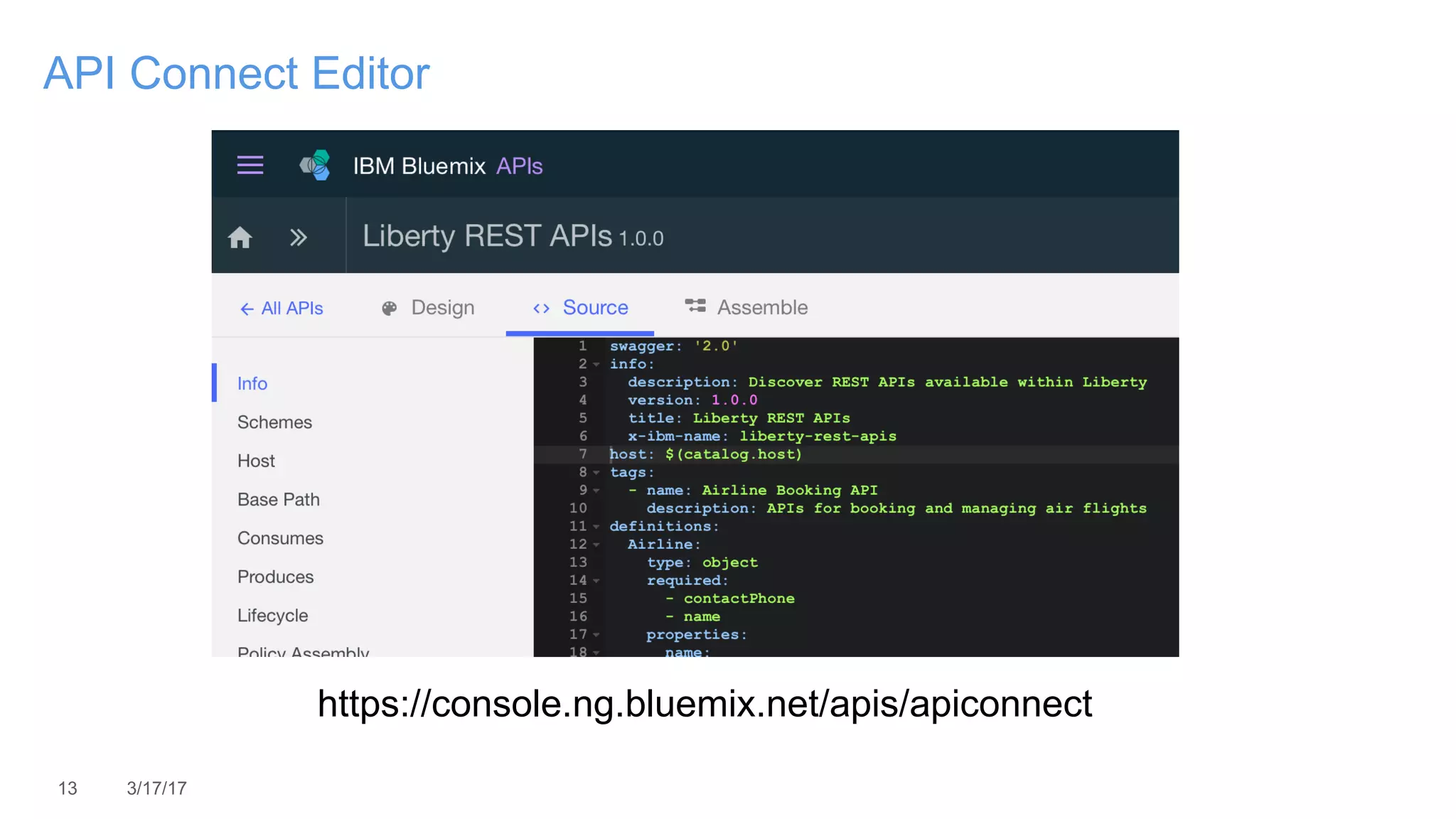Select Base Path in the sidebar
Viewport: 1456px width, 819px height.
(x=279, y=500)
